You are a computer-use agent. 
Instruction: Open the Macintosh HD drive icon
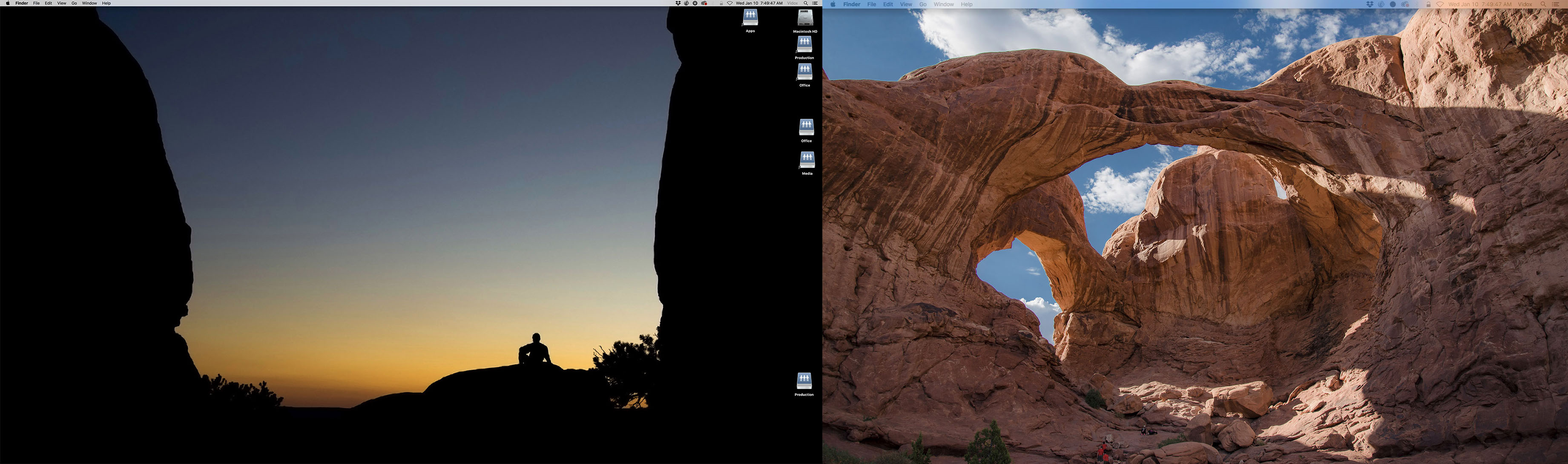[x=805, y=18]
